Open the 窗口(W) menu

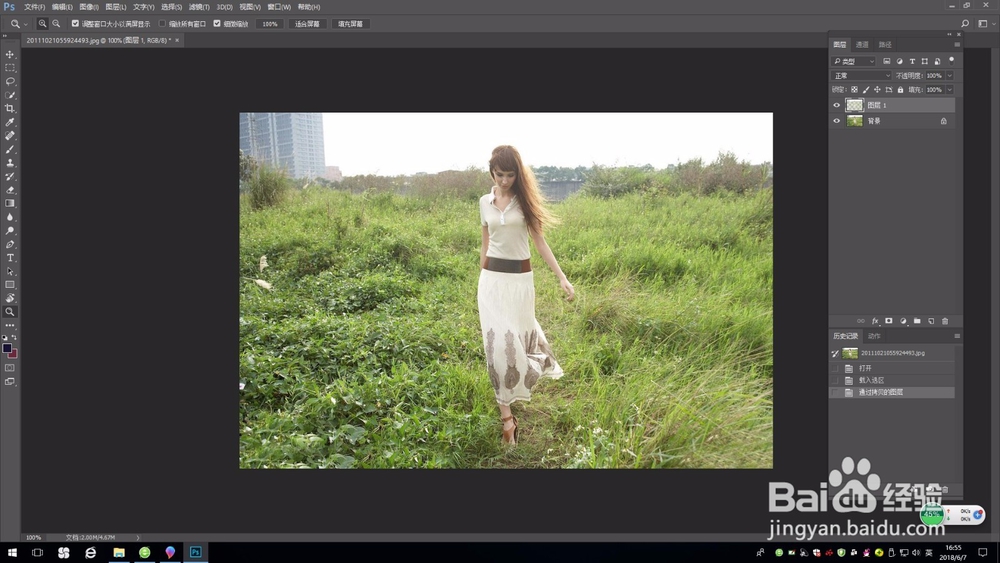click(x=279, y=7)
